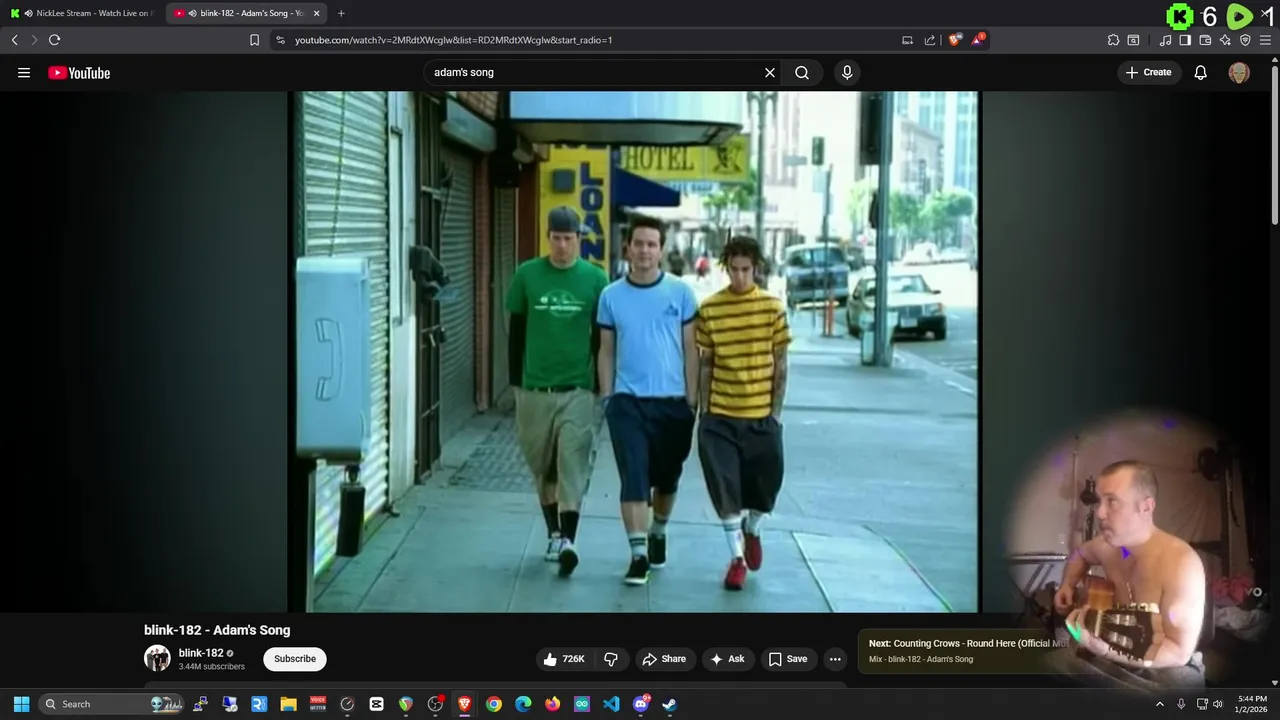Open Brave VPN shield icon
Image resolution: width=1280 pixels, height=720 pixels.
(1245, 40)
